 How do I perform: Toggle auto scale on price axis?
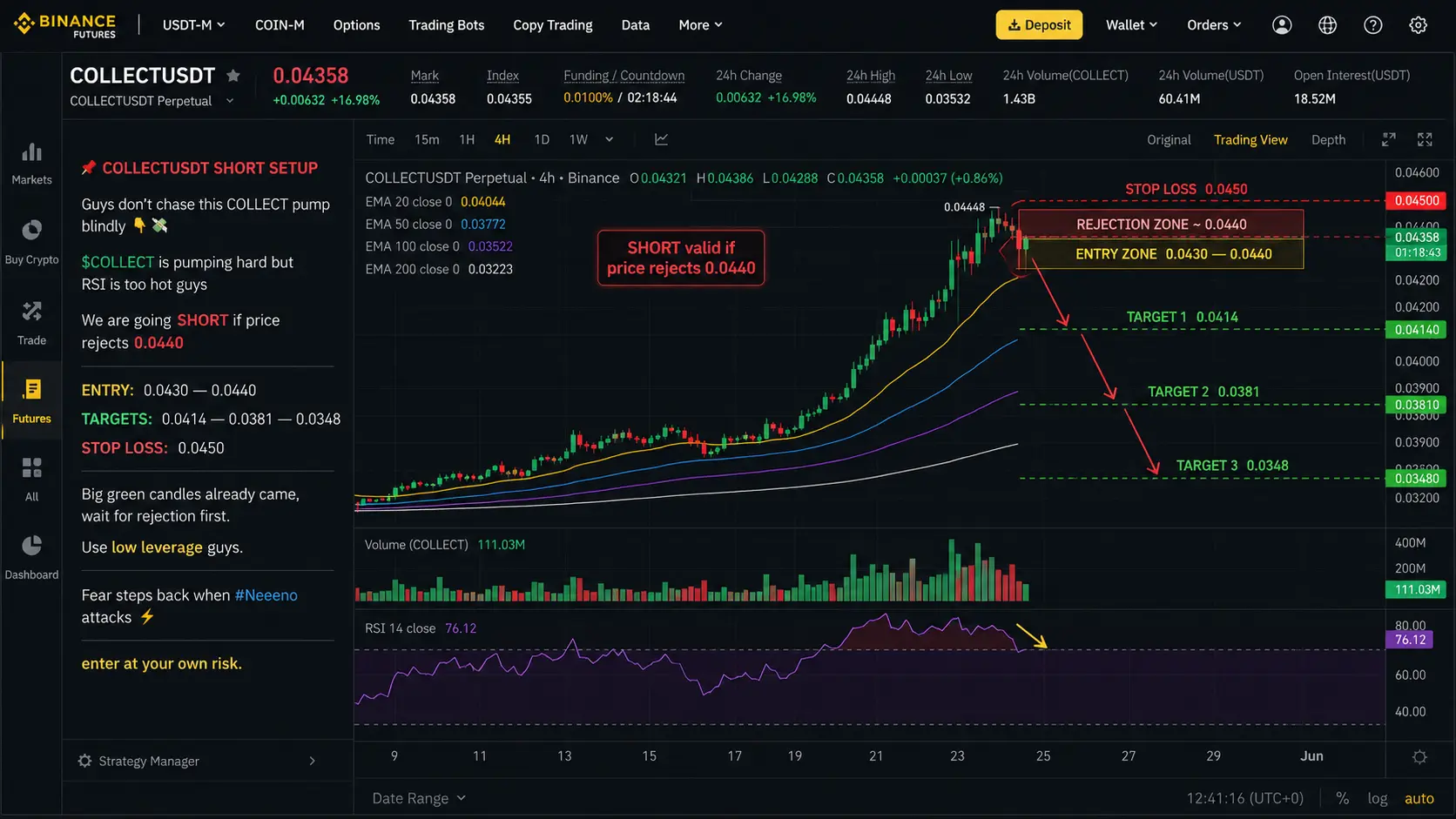(1419, 798)
